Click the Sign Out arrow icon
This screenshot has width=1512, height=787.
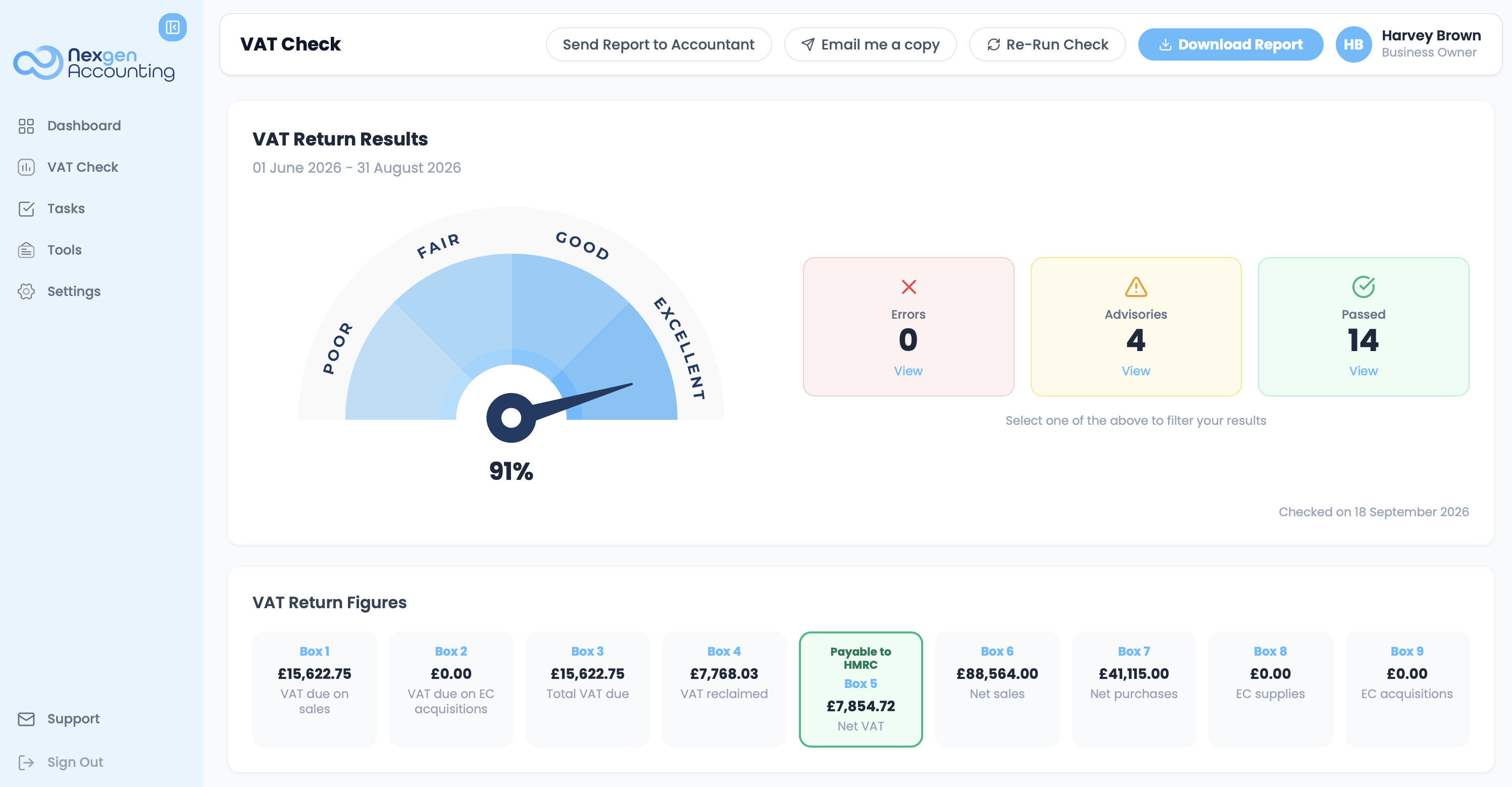pos(26,762)
